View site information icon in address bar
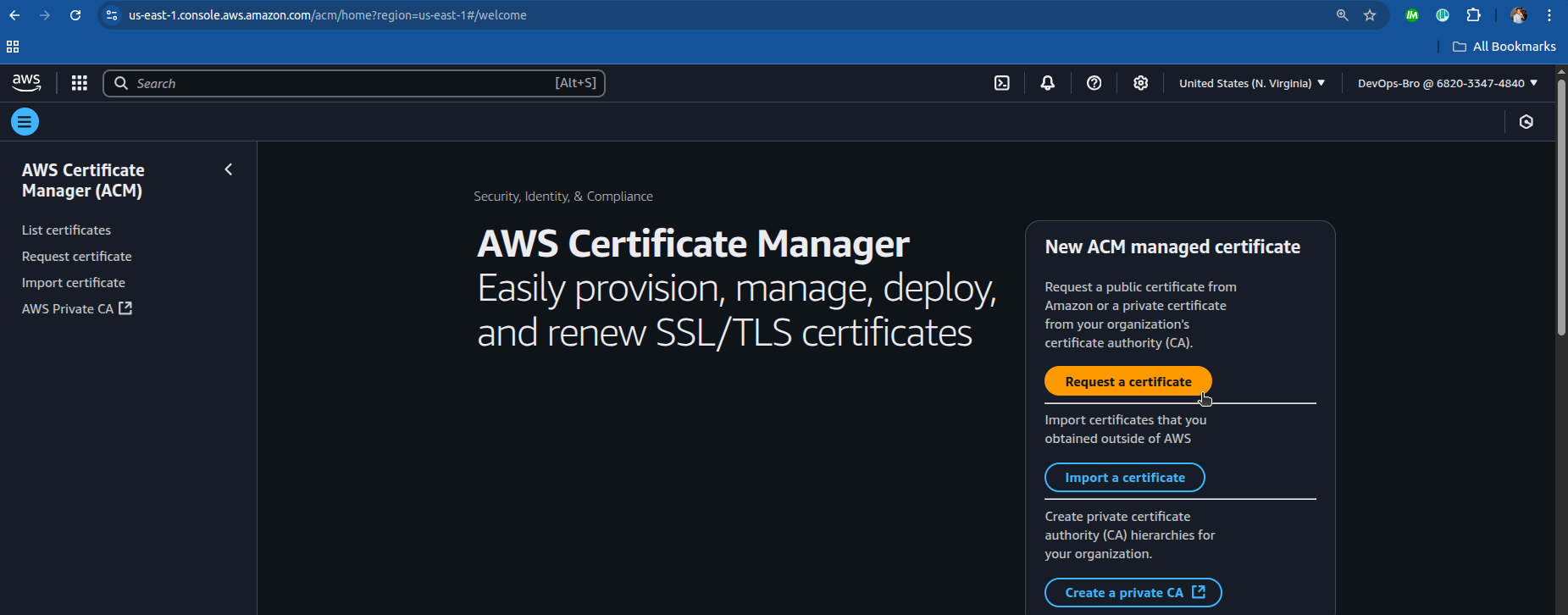This screenshot has height=615, width=1568. (112, 15)
